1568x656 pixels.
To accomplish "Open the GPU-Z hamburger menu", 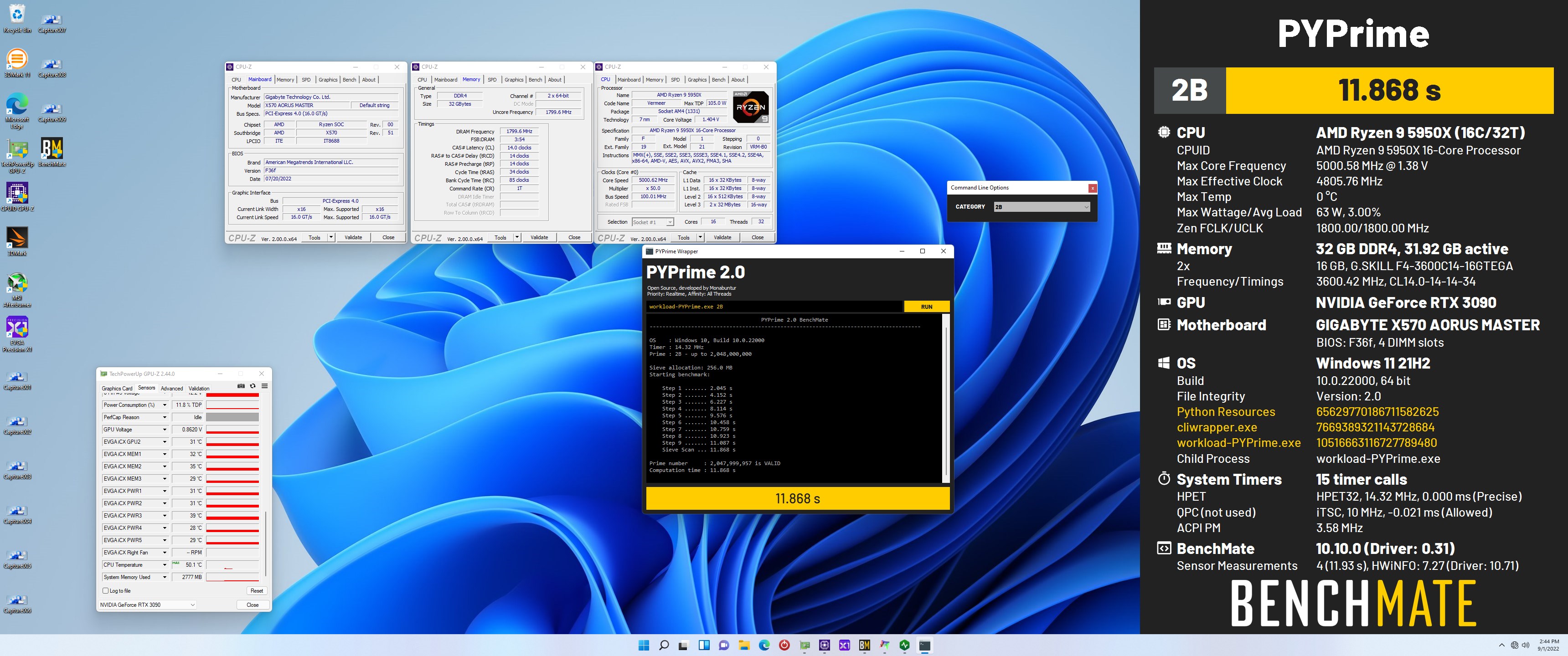I will point(264,386).
